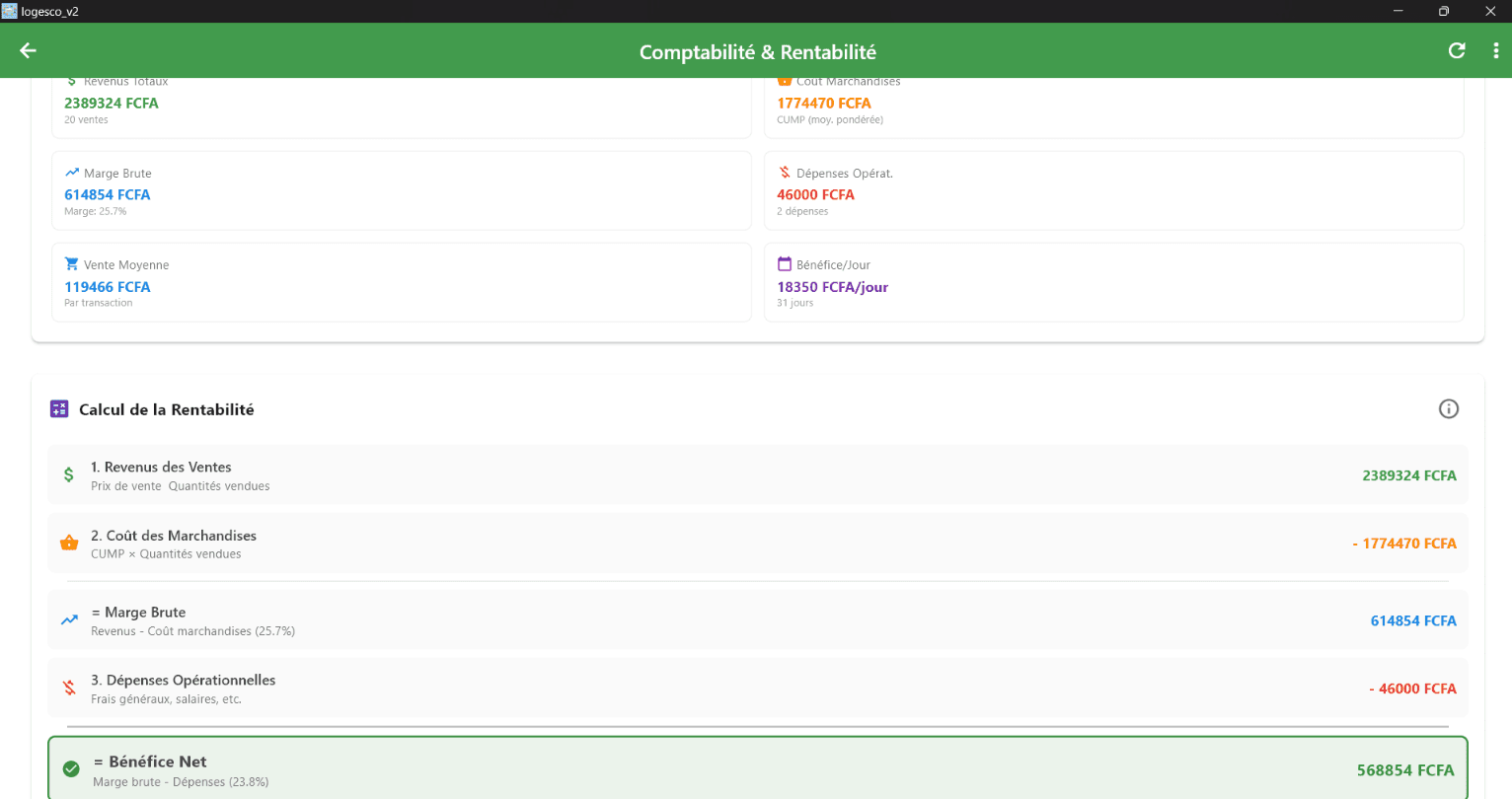
Task: Click the 'Vente Moyenne' card label
Action: click(x=126, y=265)
